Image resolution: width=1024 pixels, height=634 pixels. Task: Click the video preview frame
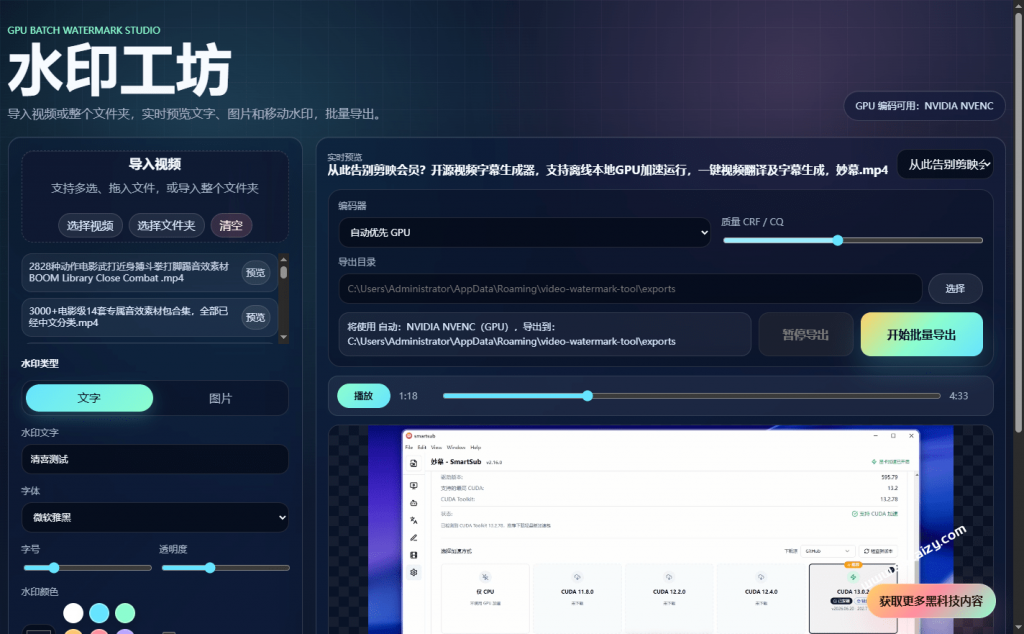coord(660,530)
